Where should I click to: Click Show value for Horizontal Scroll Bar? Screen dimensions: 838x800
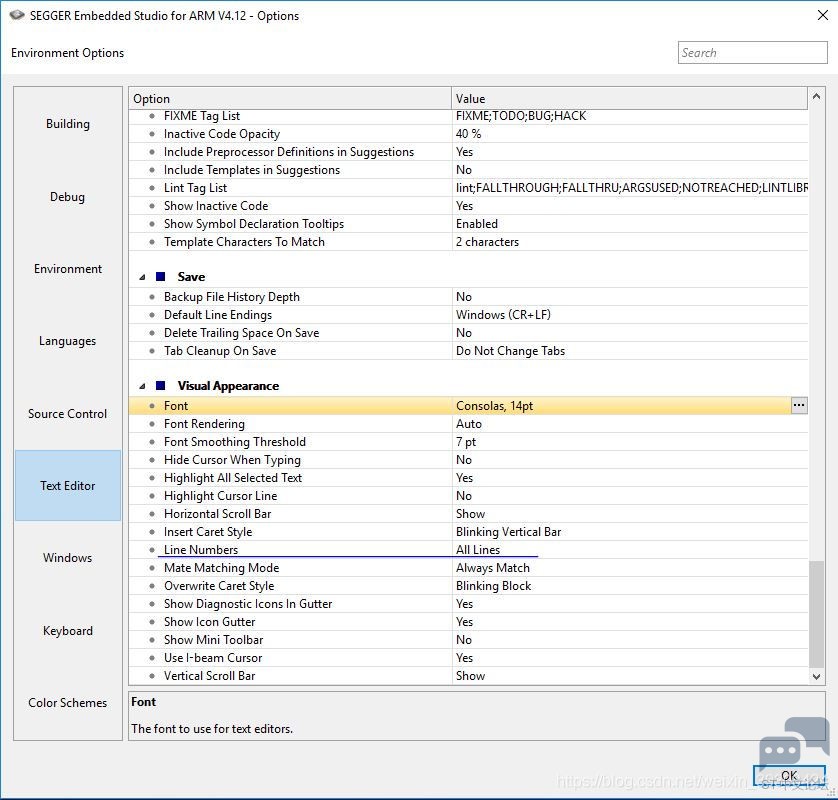pos(470,514)
